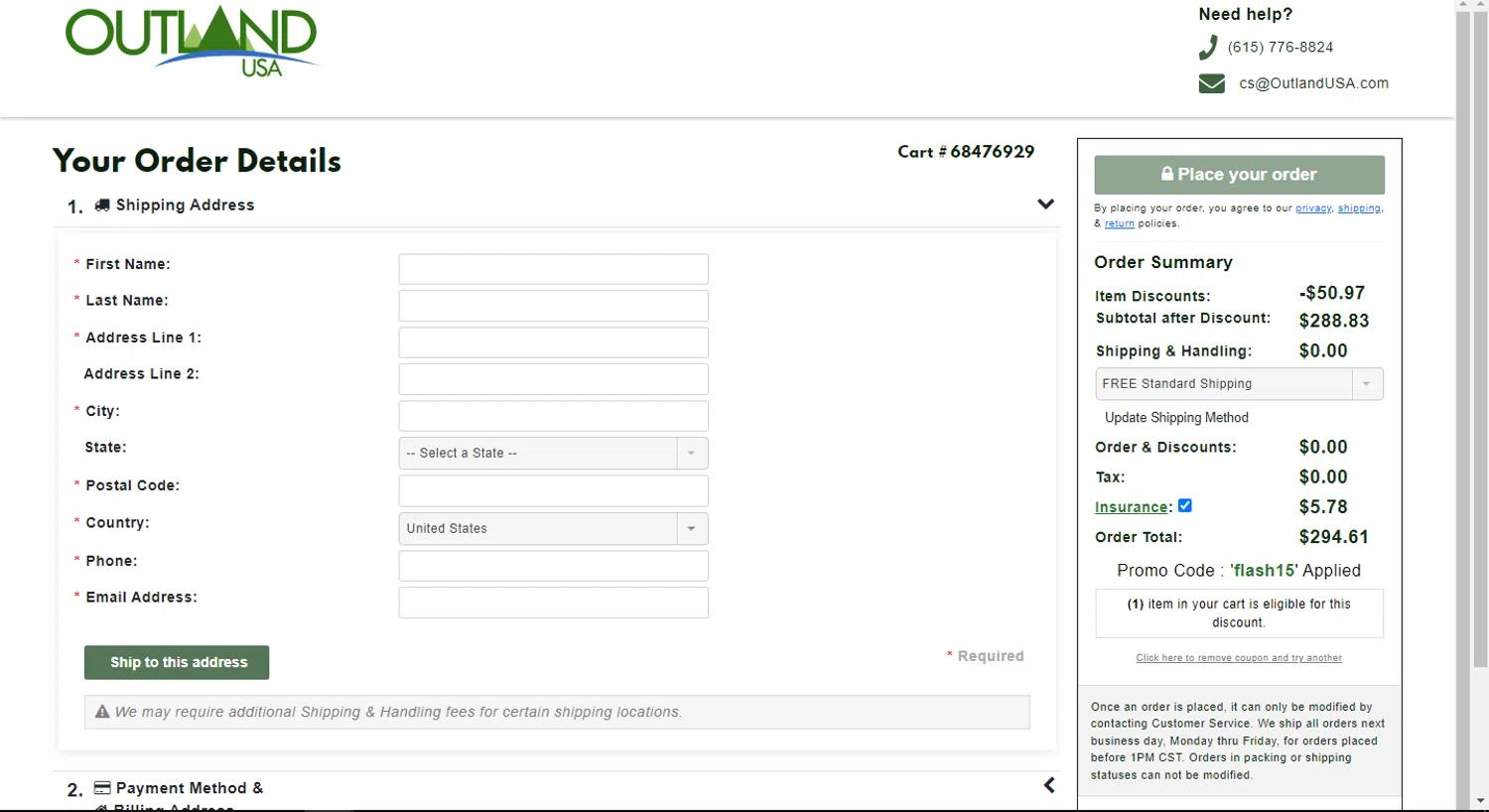
Task: Click the Place your order button
Action: pyautogui.click(x=1239, y=175)
